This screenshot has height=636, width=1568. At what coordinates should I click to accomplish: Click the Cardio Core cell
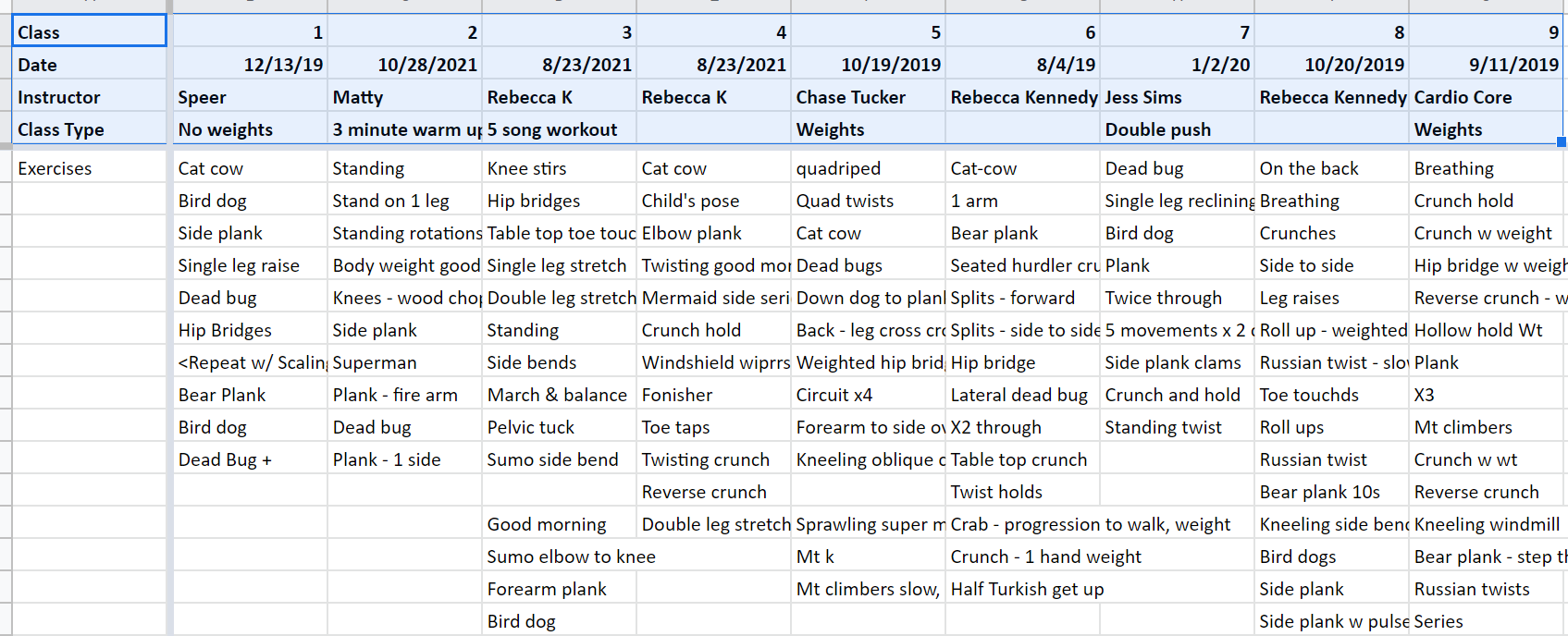[x=1486, y=97]
